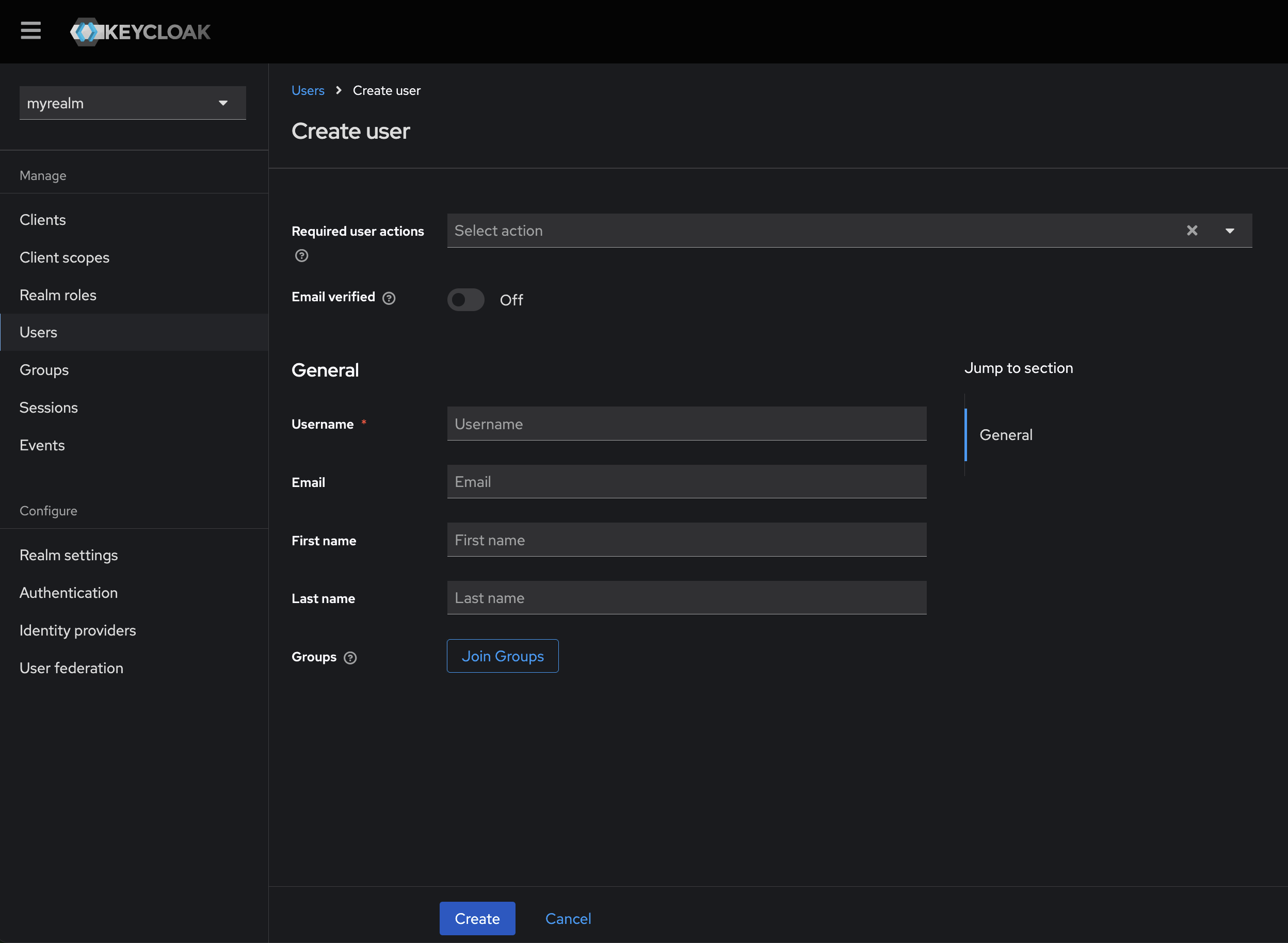Click the Create user breadcrumb text
Viewport: 1288px width, 943px height.
pos(387,90)
